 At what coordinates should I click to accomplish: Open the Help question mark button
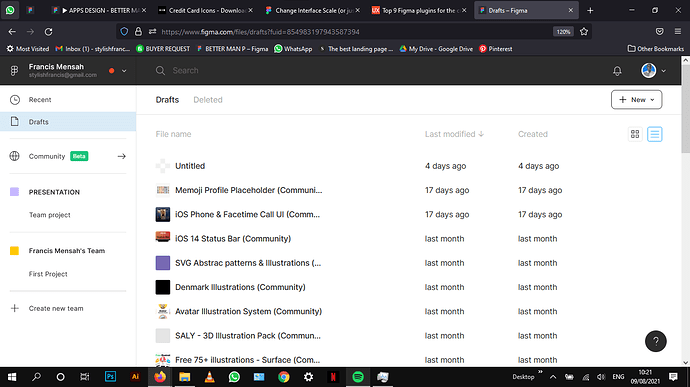click(x=655, y=341)
